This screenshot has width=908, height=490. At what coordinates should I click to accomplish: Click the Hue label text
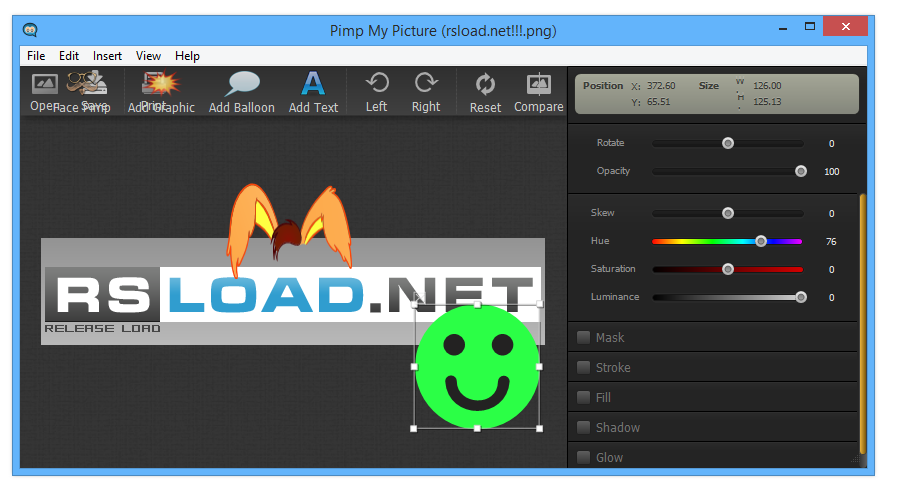tap(600, 240)
